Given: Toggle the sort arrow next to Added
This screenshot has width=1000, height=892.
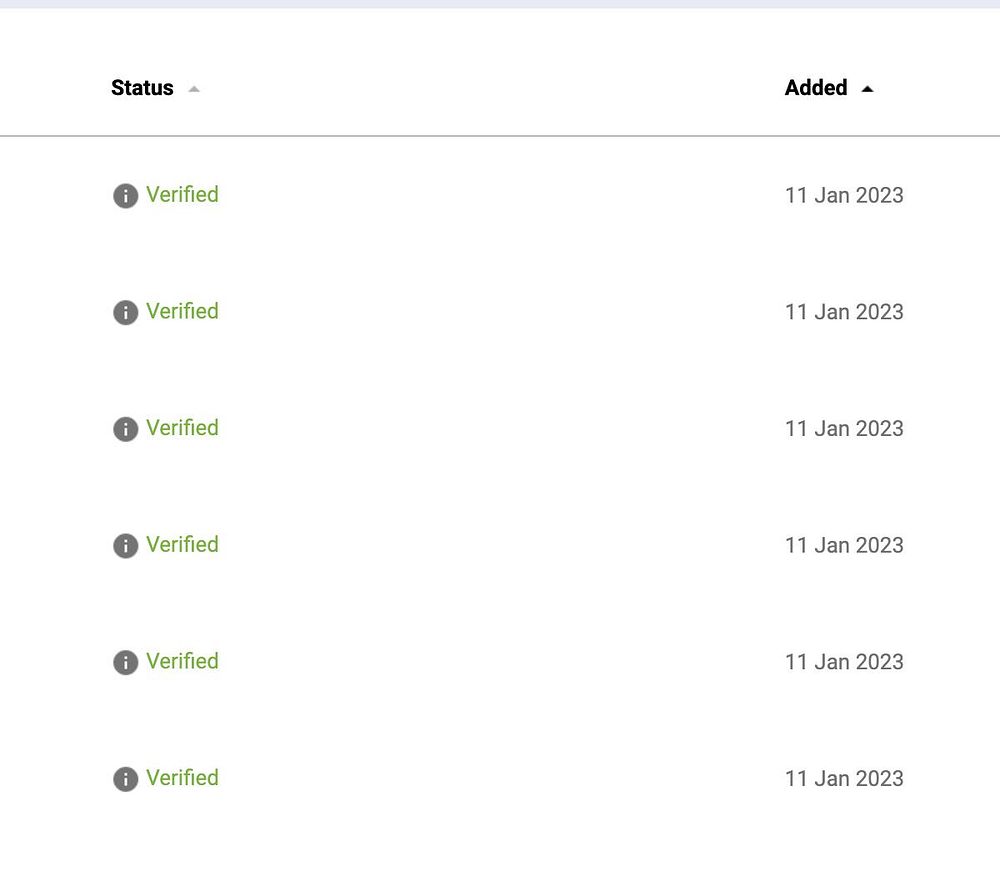Looking at the screenshot, I should pos(867,89).
